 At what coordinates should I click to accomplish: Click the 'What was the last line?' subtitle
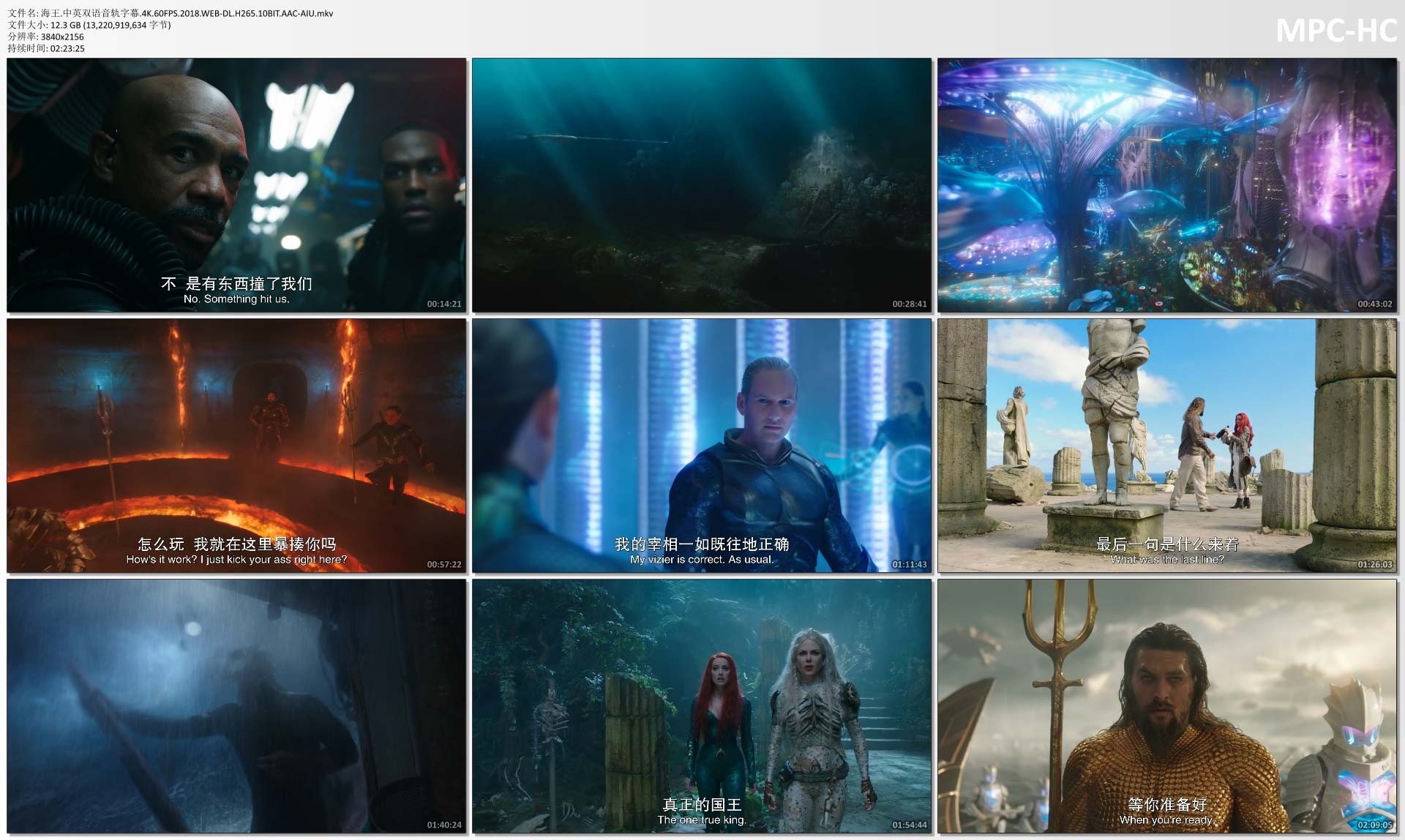pos(1166,560)
